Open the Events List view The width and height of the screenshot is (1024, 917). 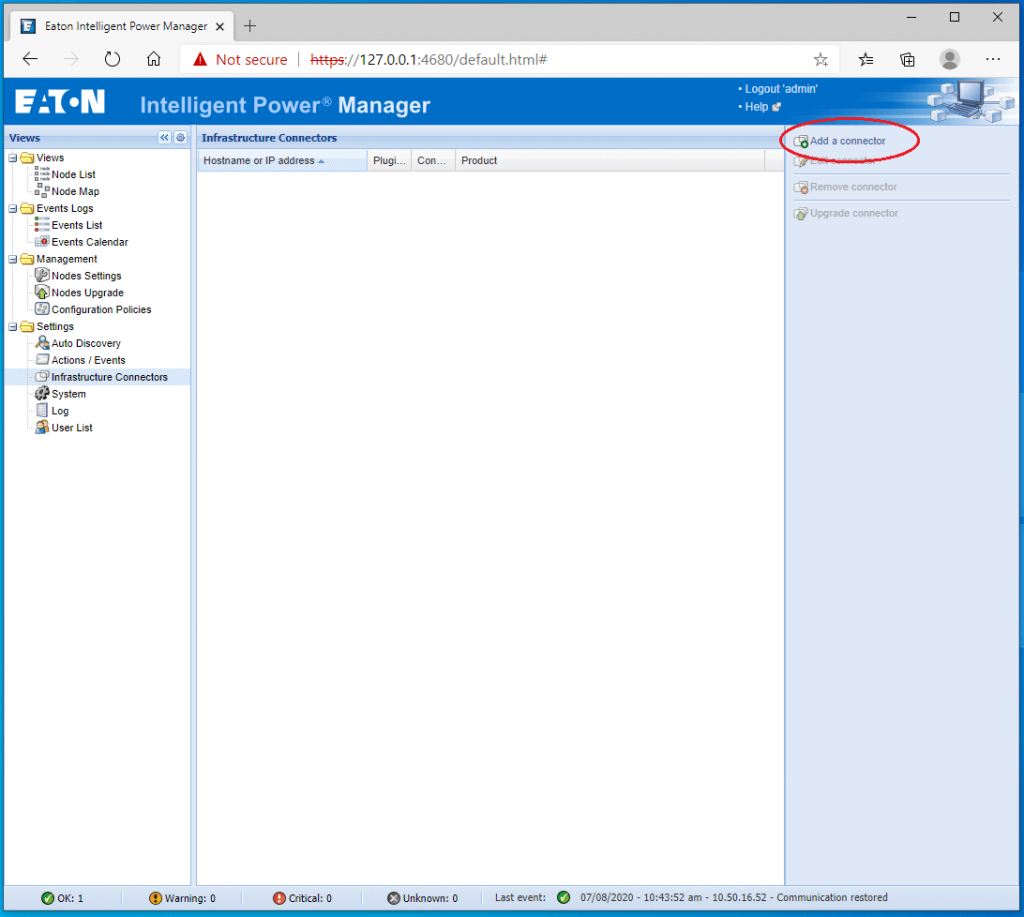coord(77,225)
